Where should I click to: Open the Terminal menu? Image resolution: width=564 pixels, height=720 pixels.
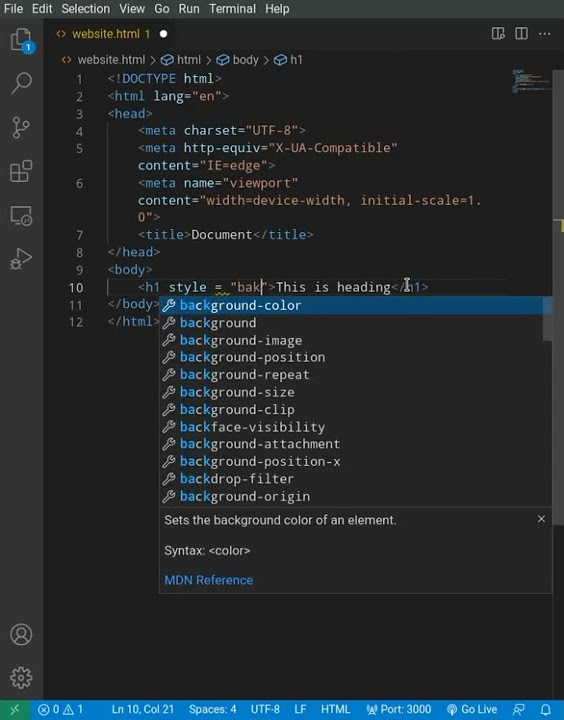(232, 9)
